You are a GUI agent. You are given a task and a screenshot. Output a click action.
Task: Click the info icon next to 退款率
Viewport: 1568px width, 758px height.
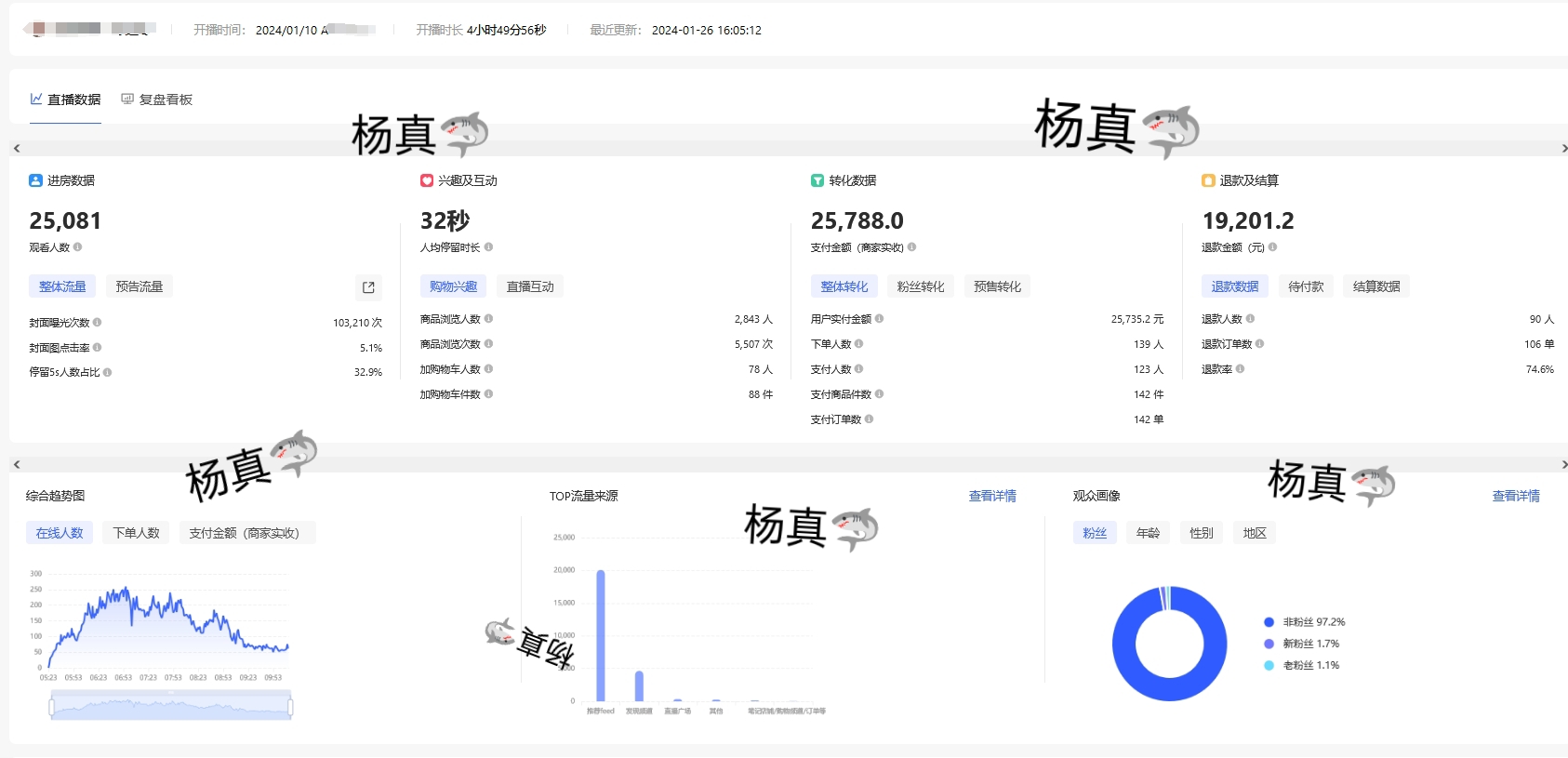click(x=1240, y=369)
